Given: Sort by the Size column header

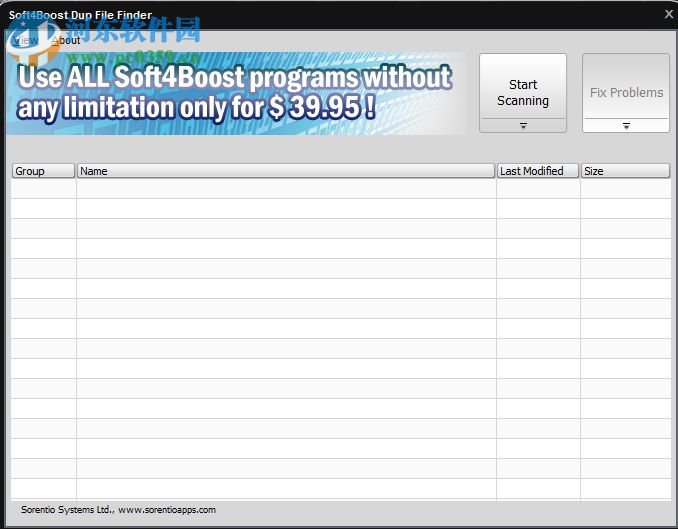Looking at the screenshot, I should 625,171.
